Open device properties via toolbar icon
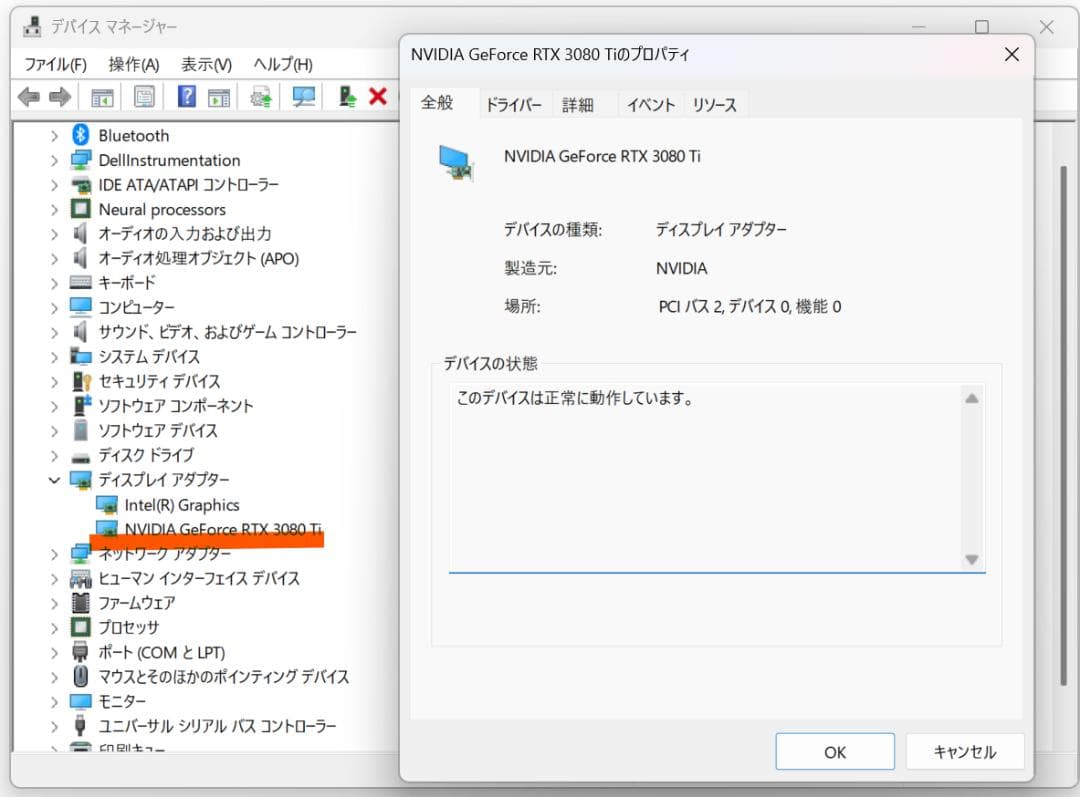The width and height of the screenshot is (1080, 797). [x=143, y=96]
